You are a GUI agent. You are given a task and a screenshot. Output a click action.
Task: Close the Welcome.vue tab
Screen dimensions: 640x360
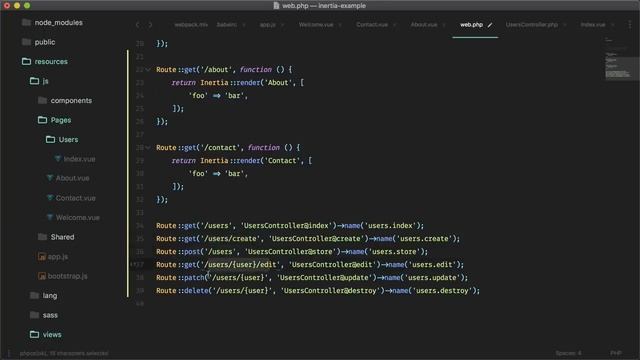[340, 25]
